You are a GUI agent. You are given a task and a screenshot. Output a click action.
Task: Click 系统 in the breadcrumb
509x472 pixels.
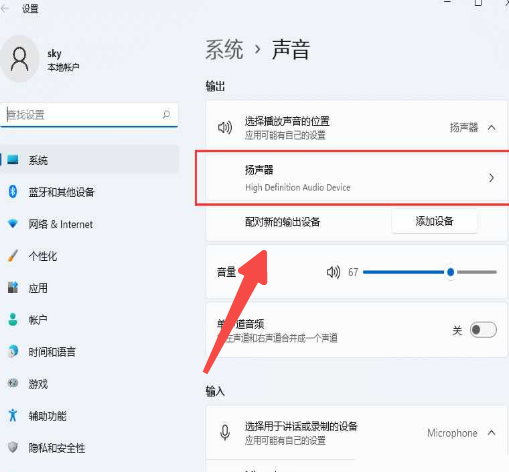[x=224, y=50]
